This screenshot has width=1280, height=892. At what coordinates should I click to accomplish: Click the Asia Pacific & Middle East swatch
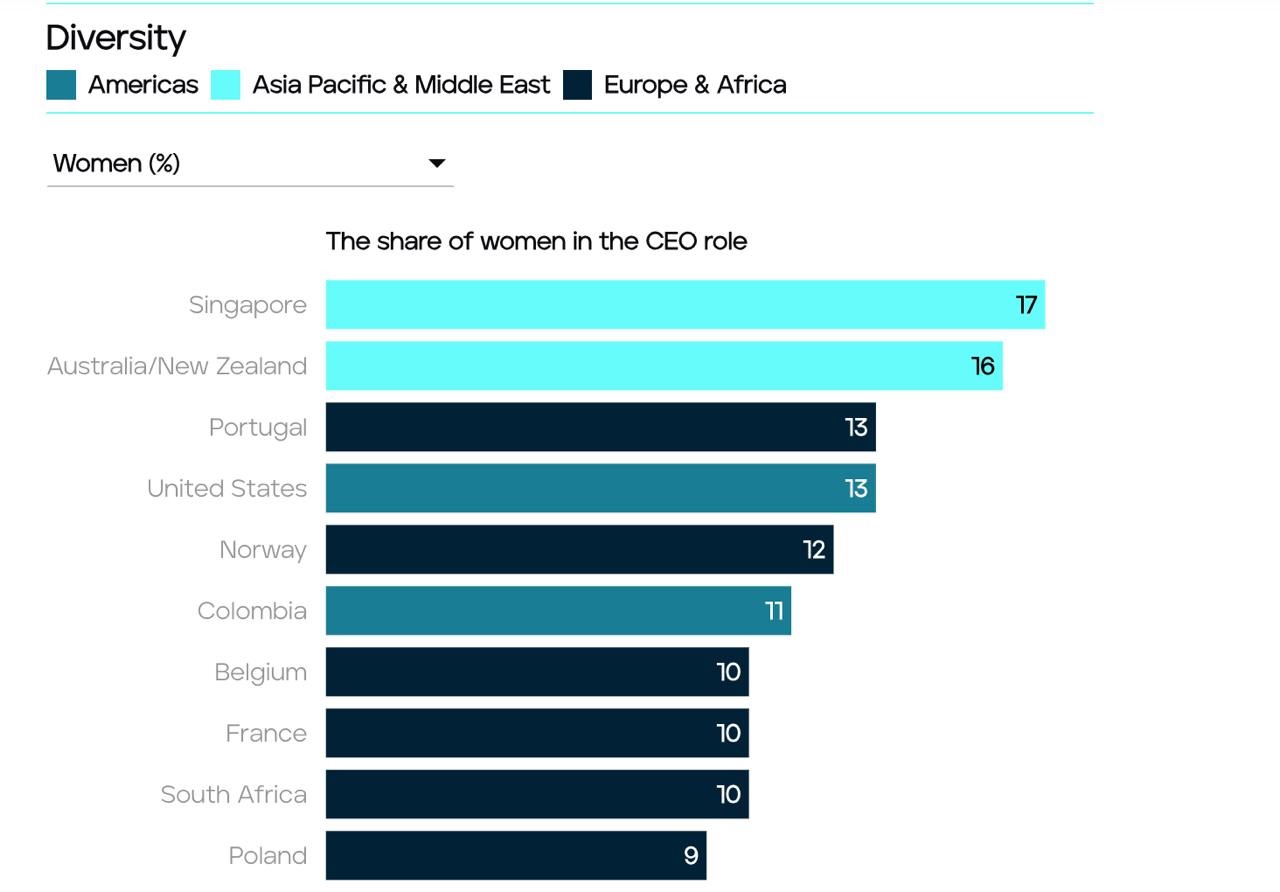click(x=225, y=85)
